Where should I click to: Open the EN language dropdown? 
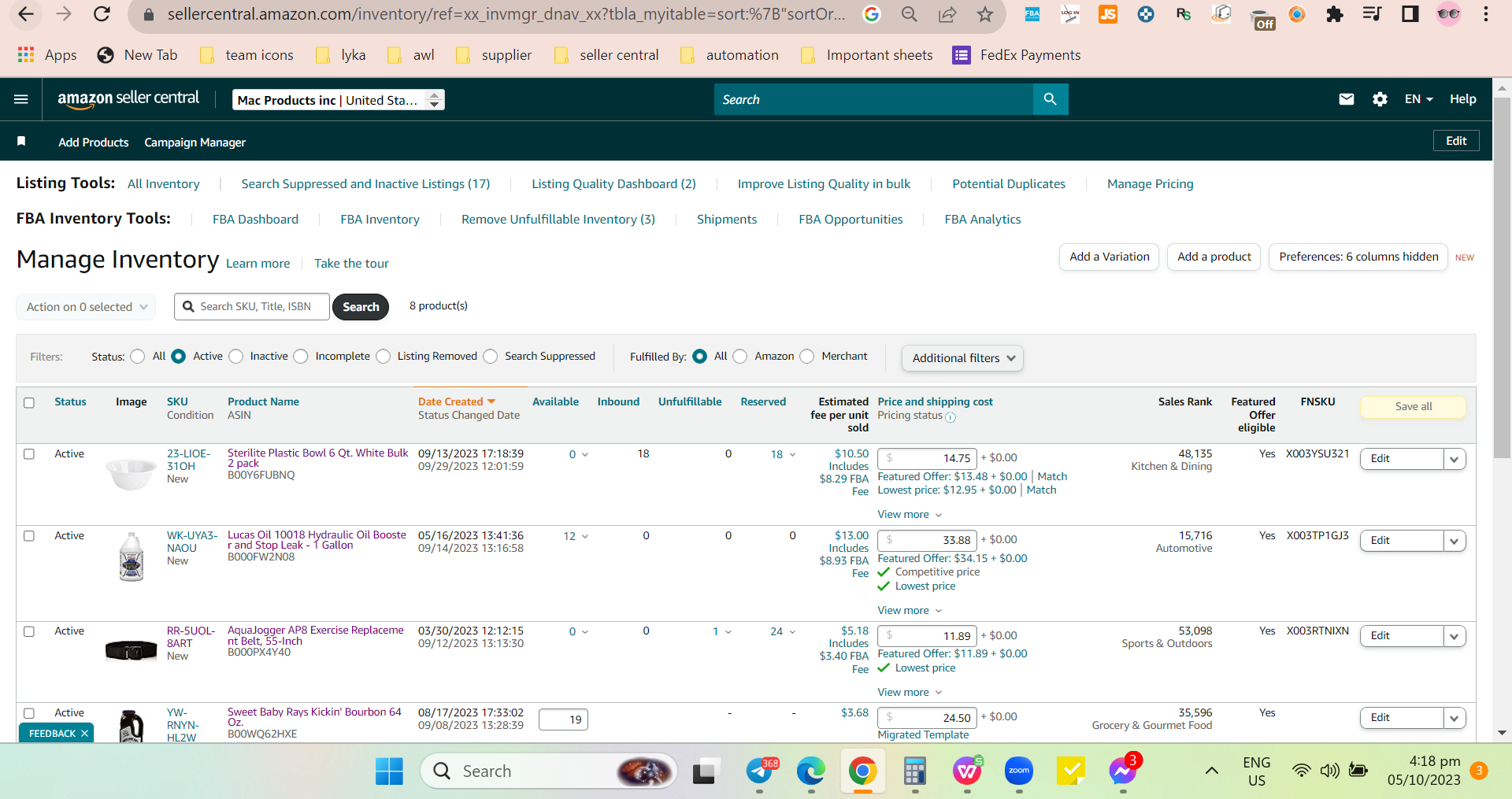(x=1418, y=99)
